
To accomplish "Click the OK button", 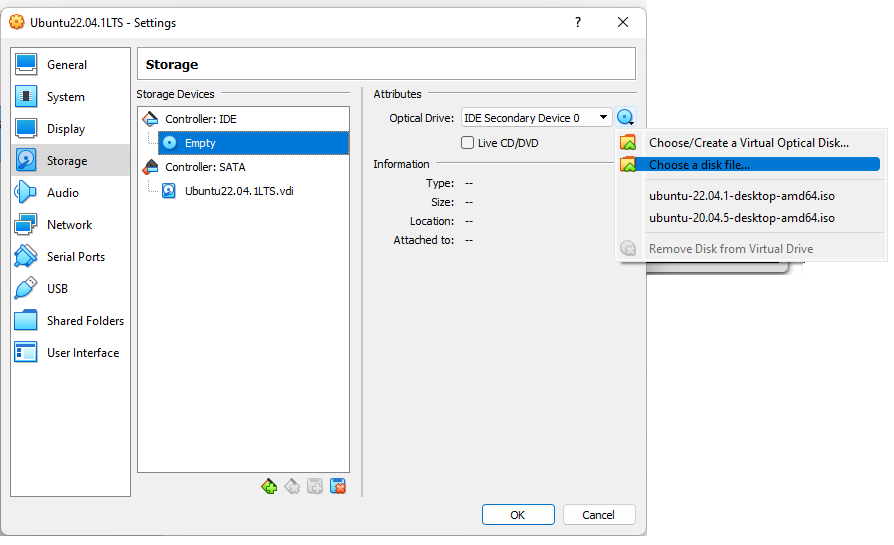I will click(x=517, y=515).
